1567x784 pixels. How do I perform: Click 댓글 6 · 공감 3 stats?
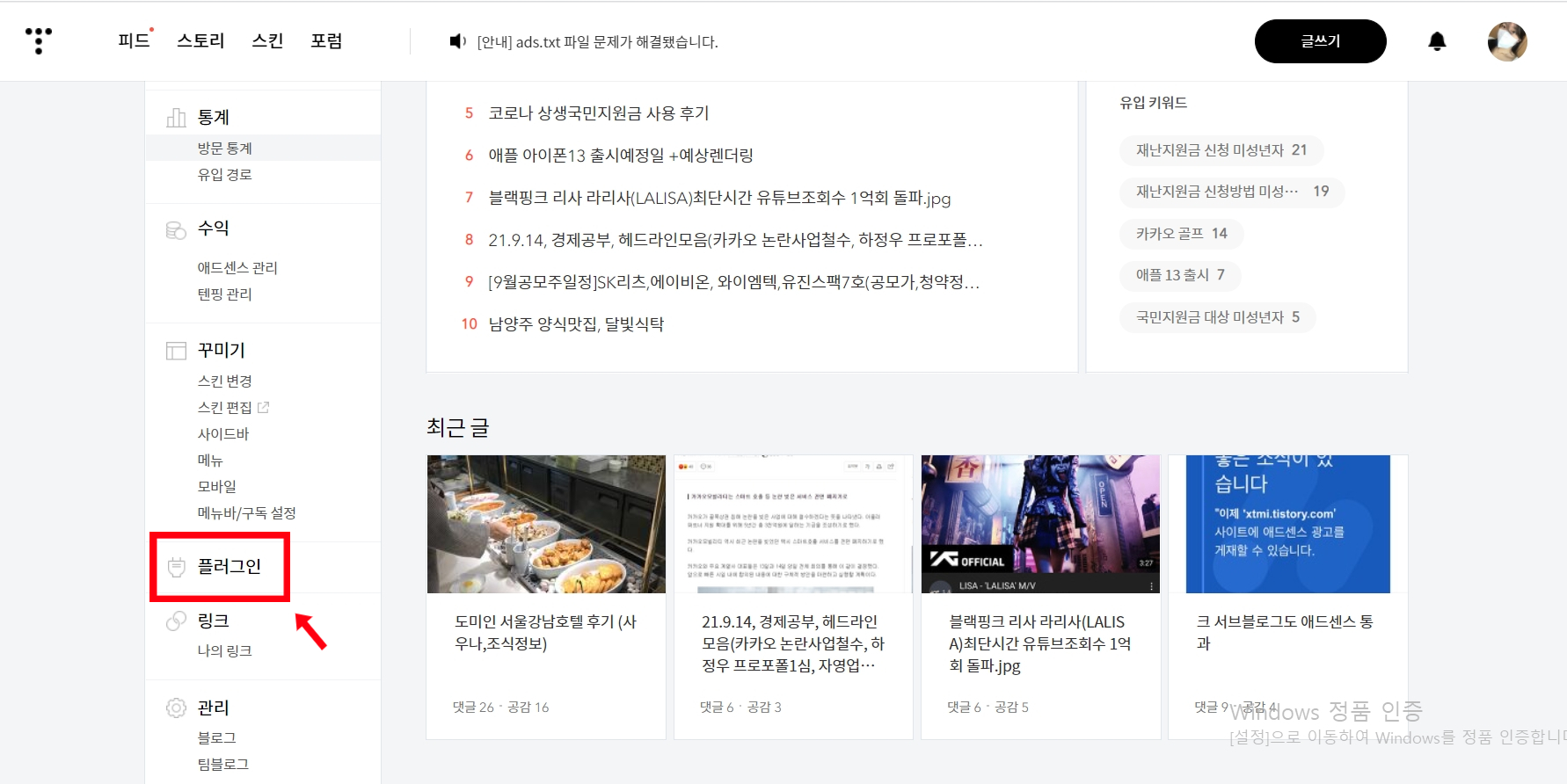(740, 707)
